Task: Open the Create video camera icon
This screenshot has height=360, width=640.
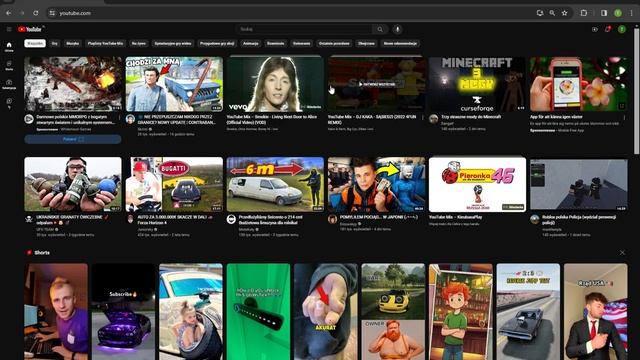Action: click(595, 29)
